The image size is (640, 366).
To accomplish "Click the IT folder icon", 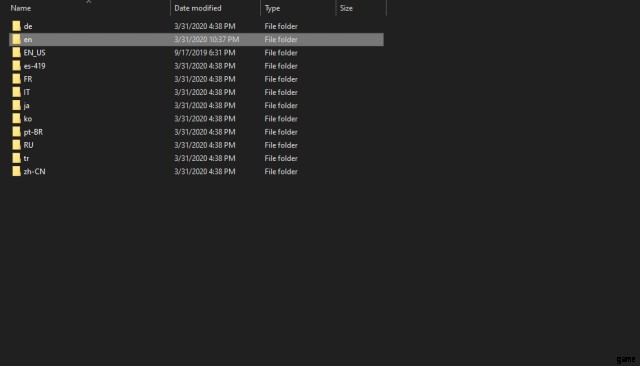I will coord(16,92).
